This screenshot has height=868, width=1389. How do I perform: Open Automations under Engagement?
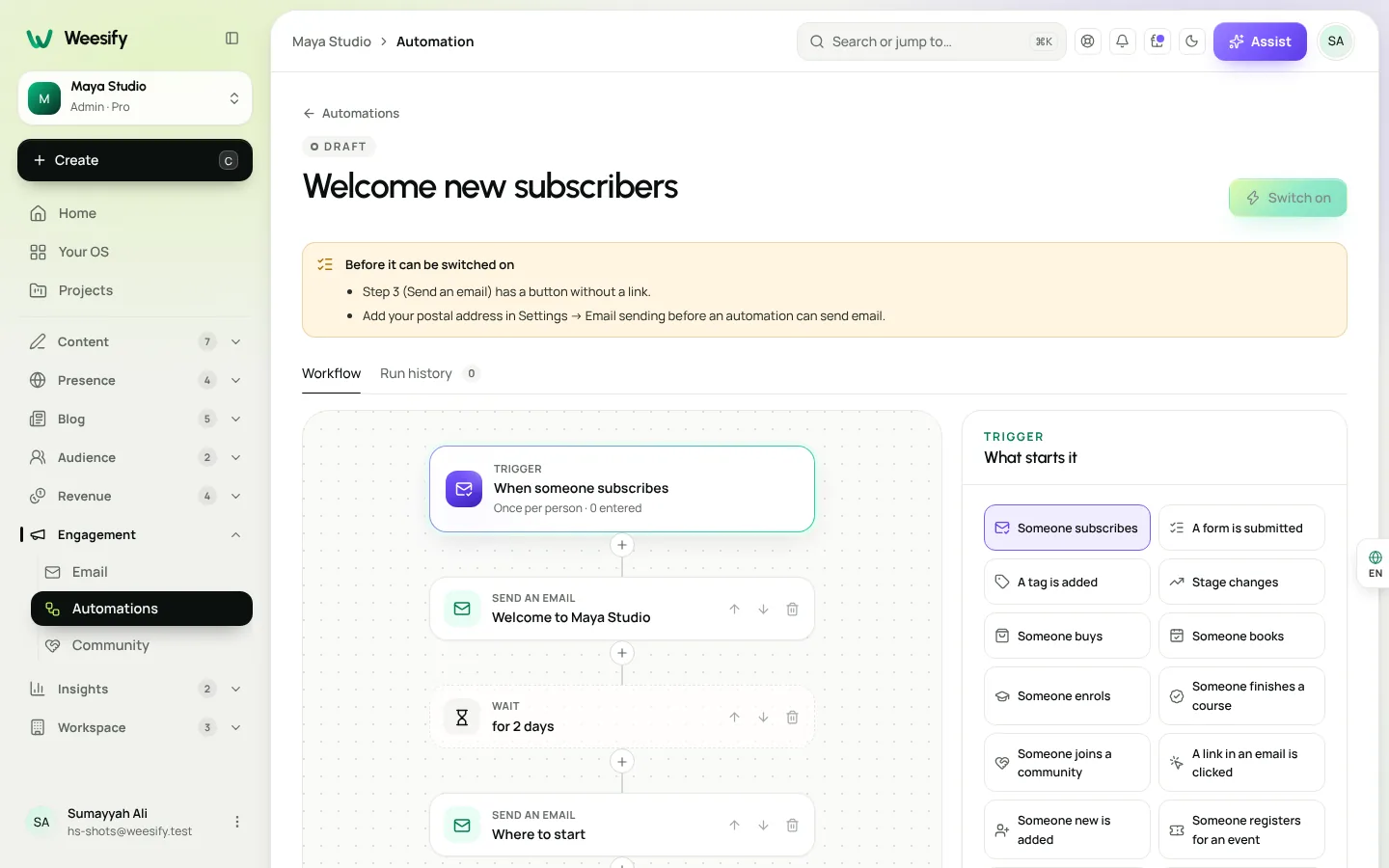(142, 609)
